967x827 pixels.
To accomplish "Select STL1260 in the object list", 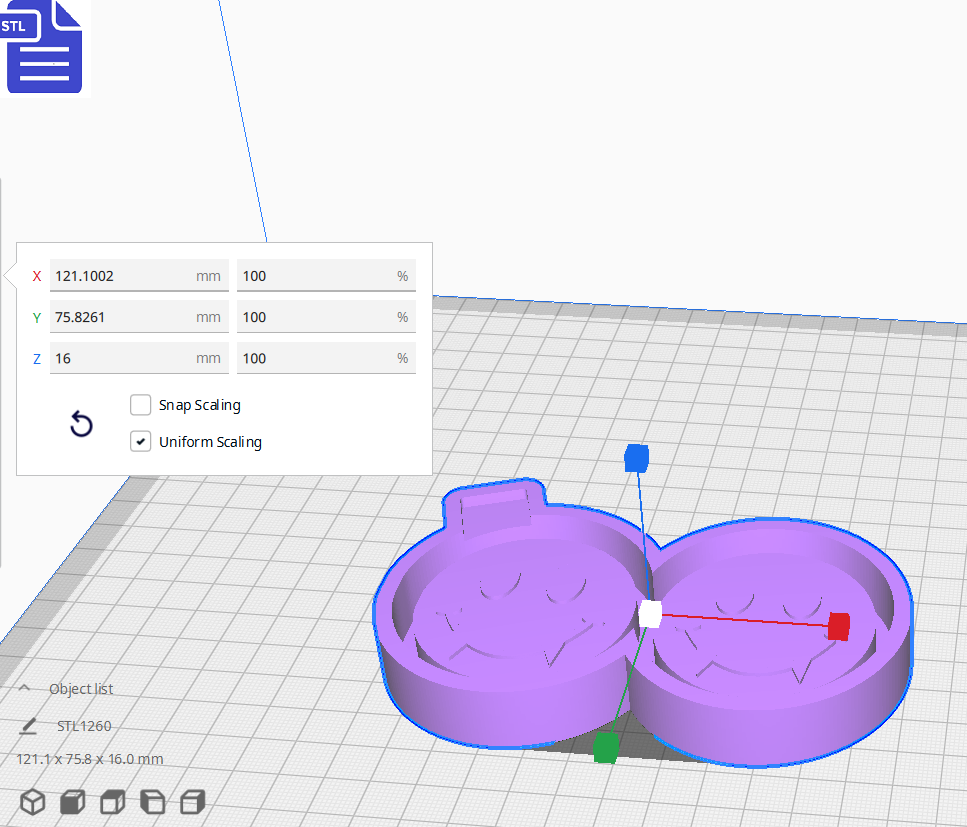I will pos(84,725).
